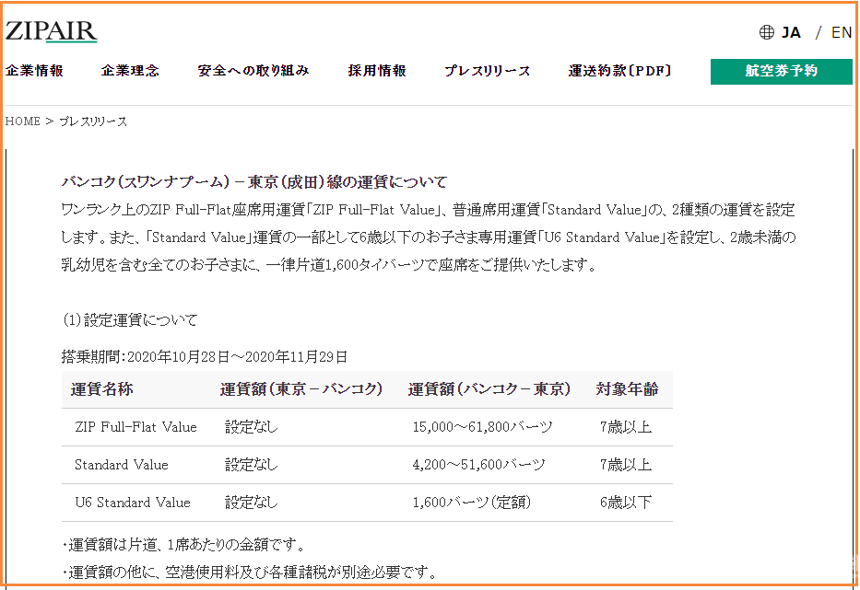Click プレスリリース in the breadcrumb
This screenshot has width=860, height=590.
93,121
